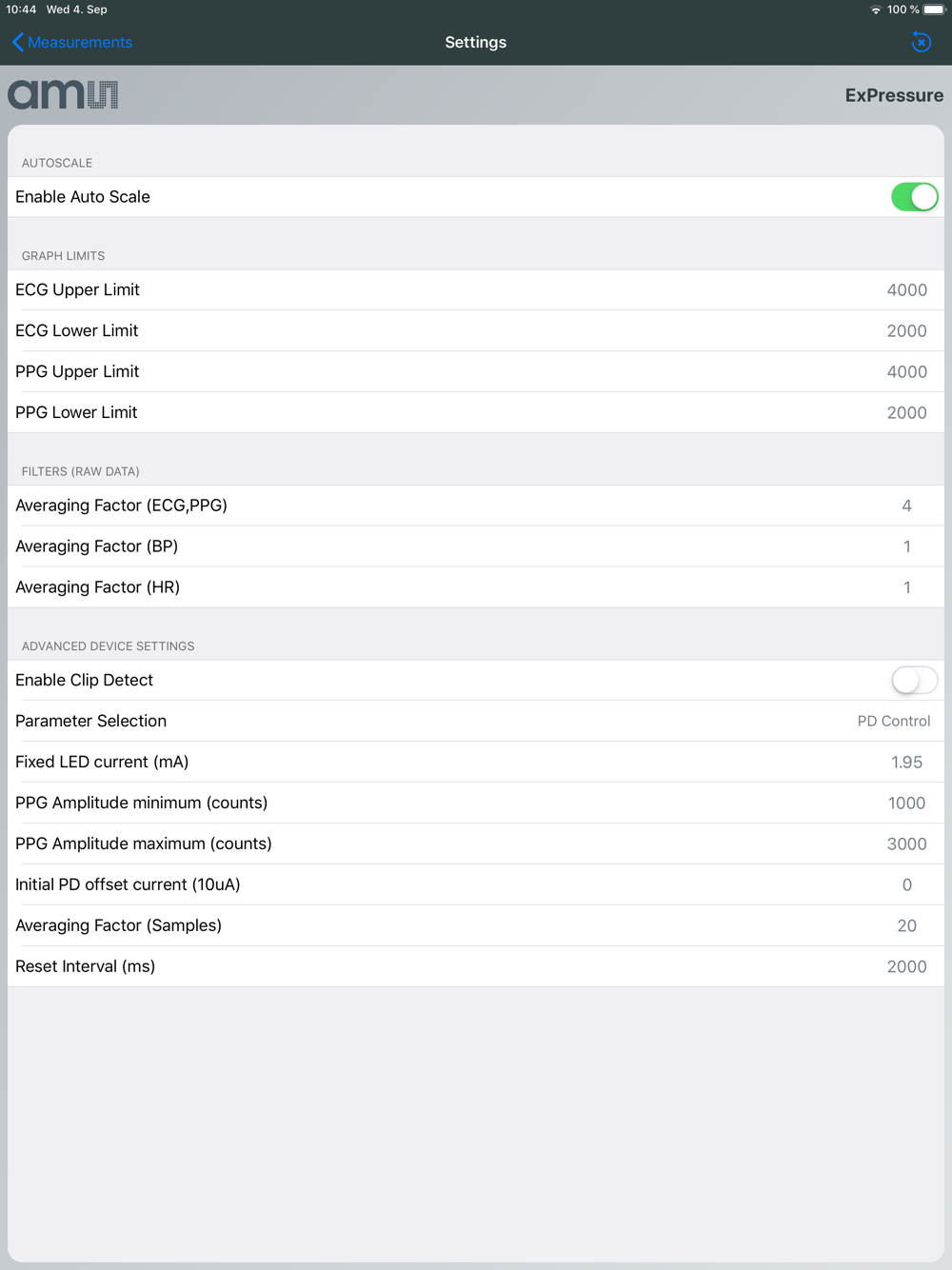Image resolution: width=952 pixels, height=1270 pixels.
Task: Edit Fixed LED current value
Action: click(906, 763)
